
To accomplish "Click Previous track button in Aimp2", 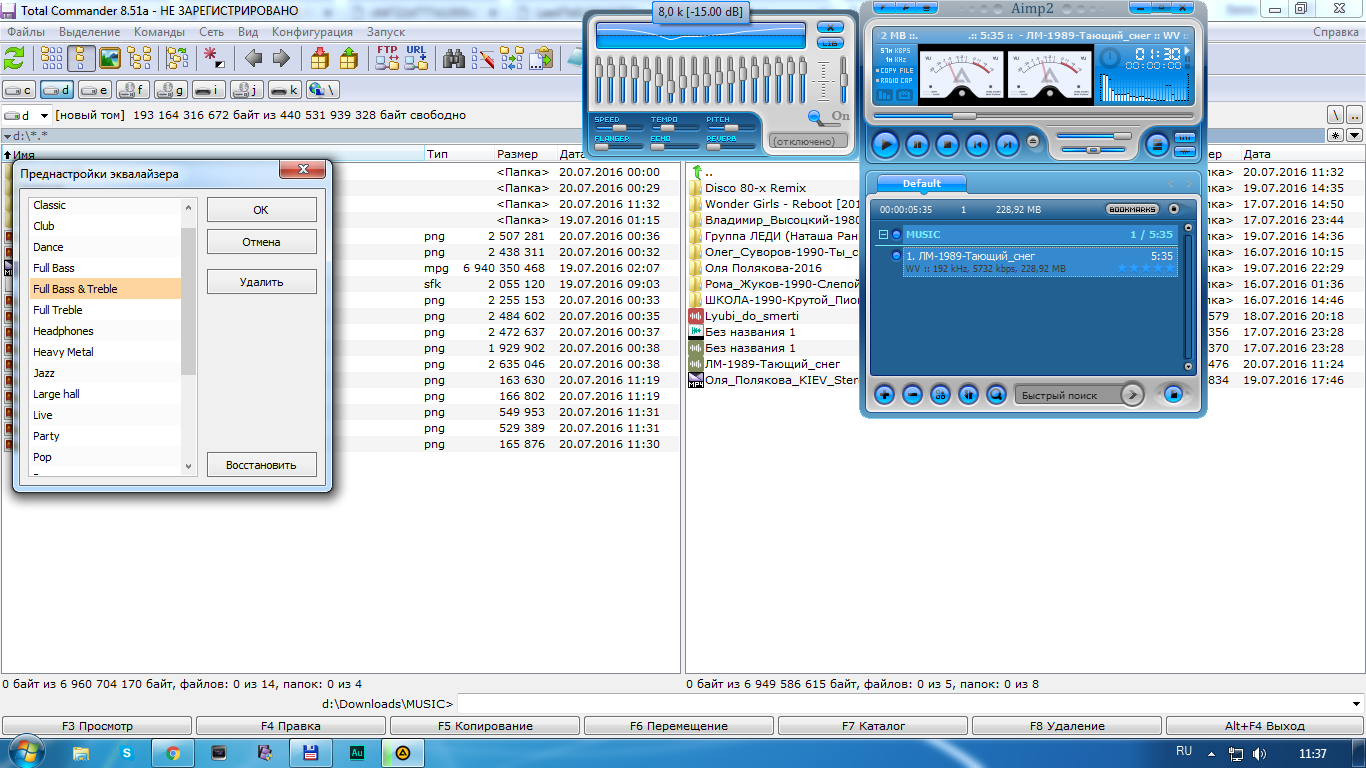I will (977, 145).
